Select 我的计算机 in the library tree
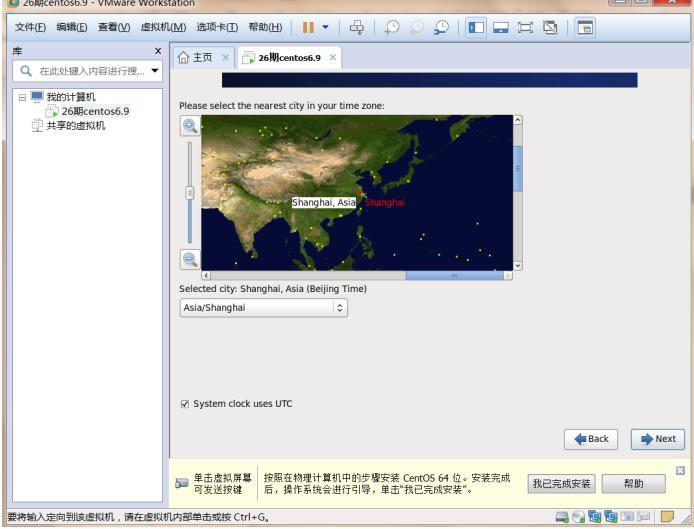This screenshot has width=694, height=529. (x=71, y=97)
